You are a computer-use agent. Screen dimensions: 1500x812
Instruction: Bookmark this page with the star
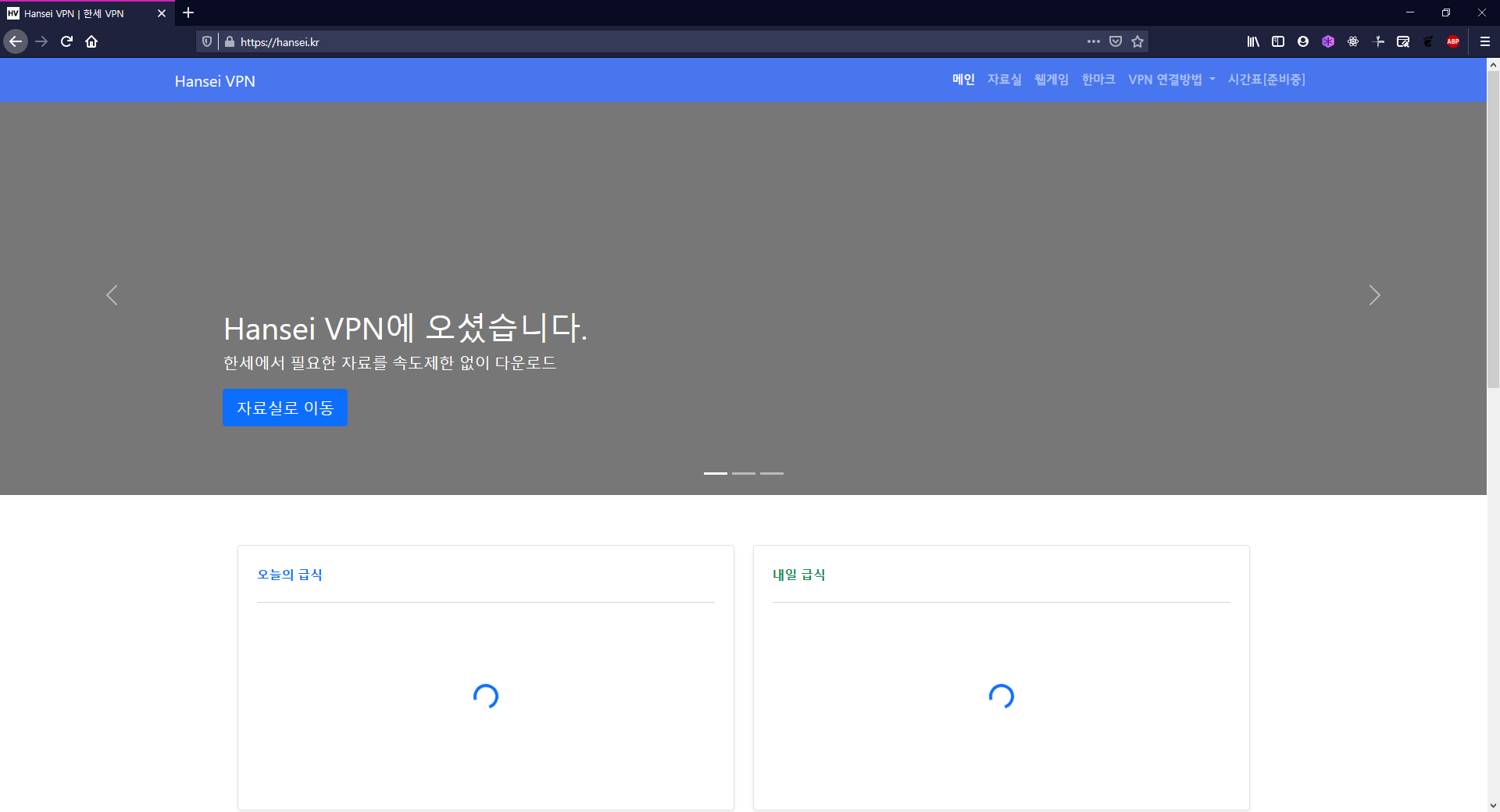1138,41
